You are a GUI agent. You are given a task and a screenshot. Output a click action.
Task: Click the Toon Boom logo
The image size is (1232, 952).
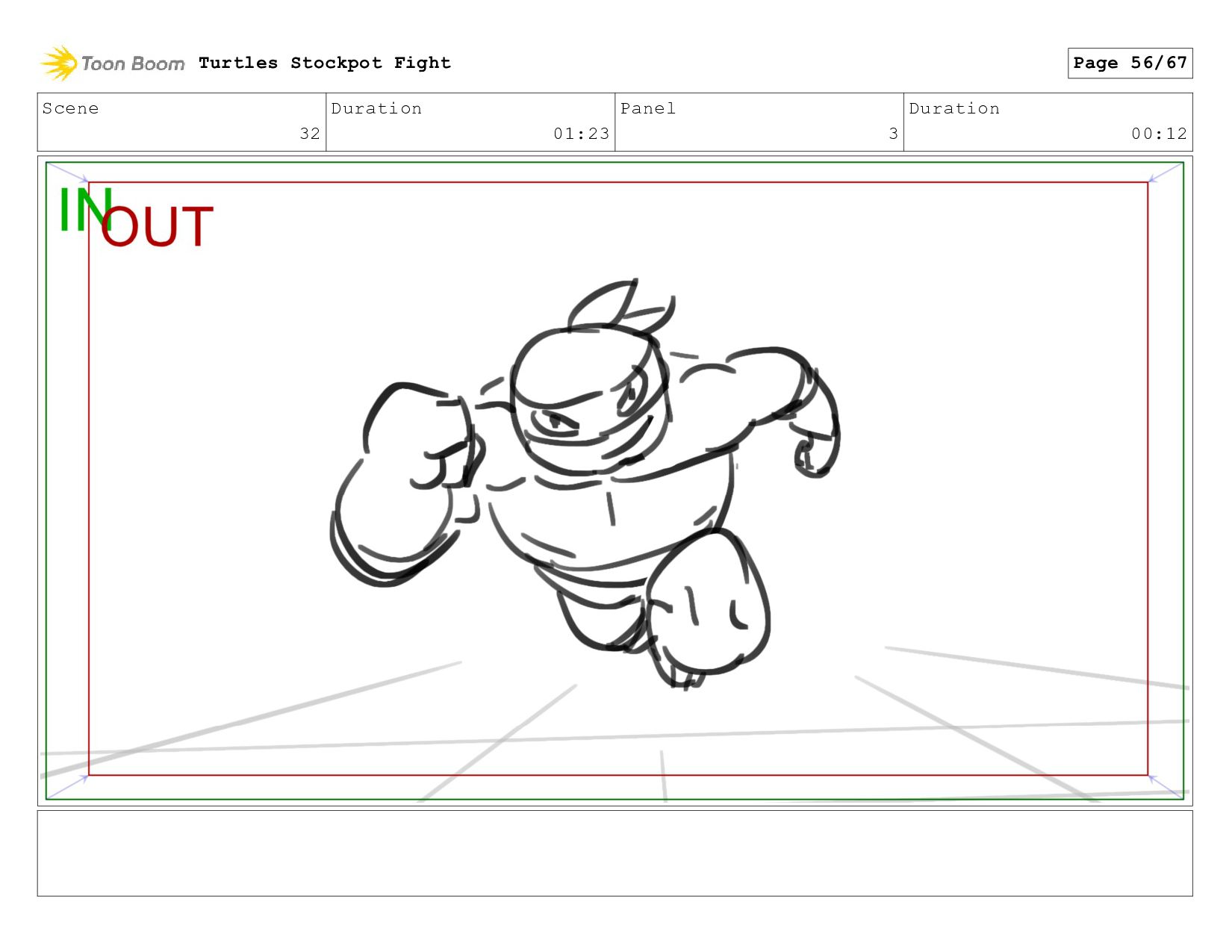tap(112, 63)
